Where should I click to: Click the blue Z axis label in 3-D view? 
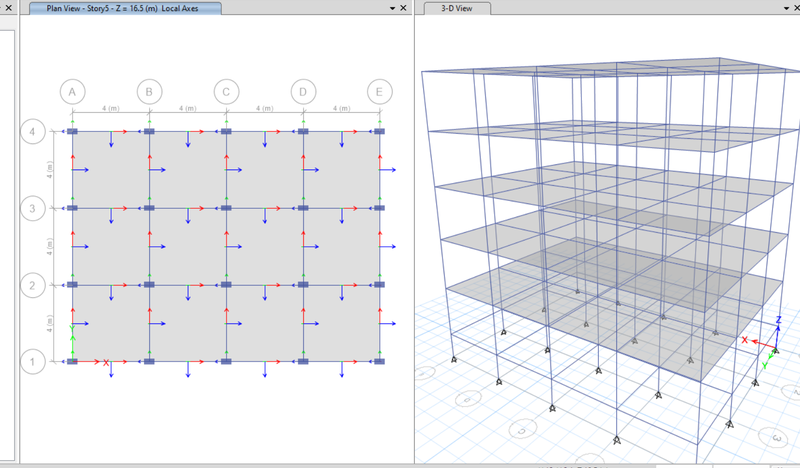pyautogui.click(x=779, y=320)
